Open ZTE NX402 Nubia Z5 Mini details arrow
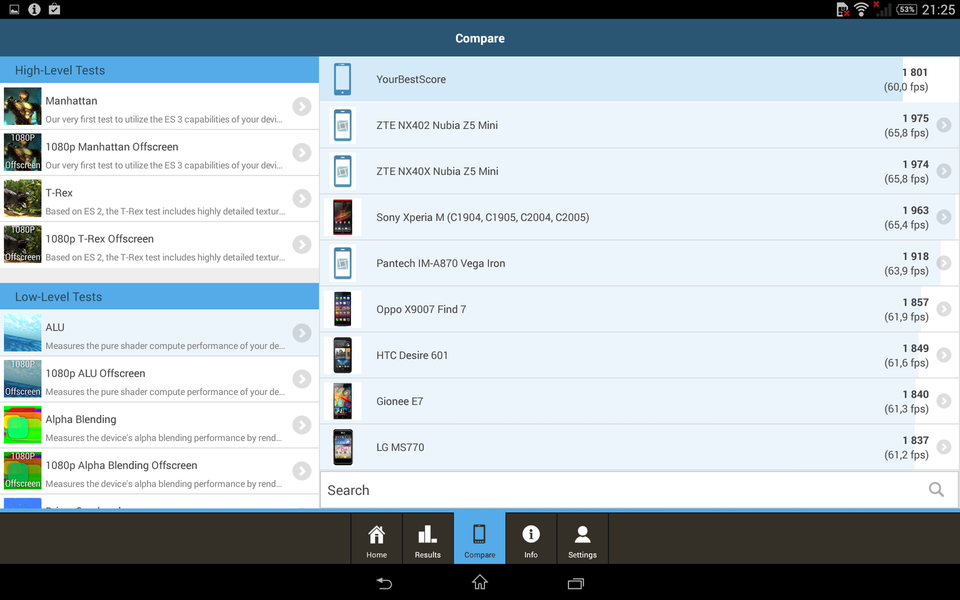This screenshot has width=960, height=600. pos(943,126)
